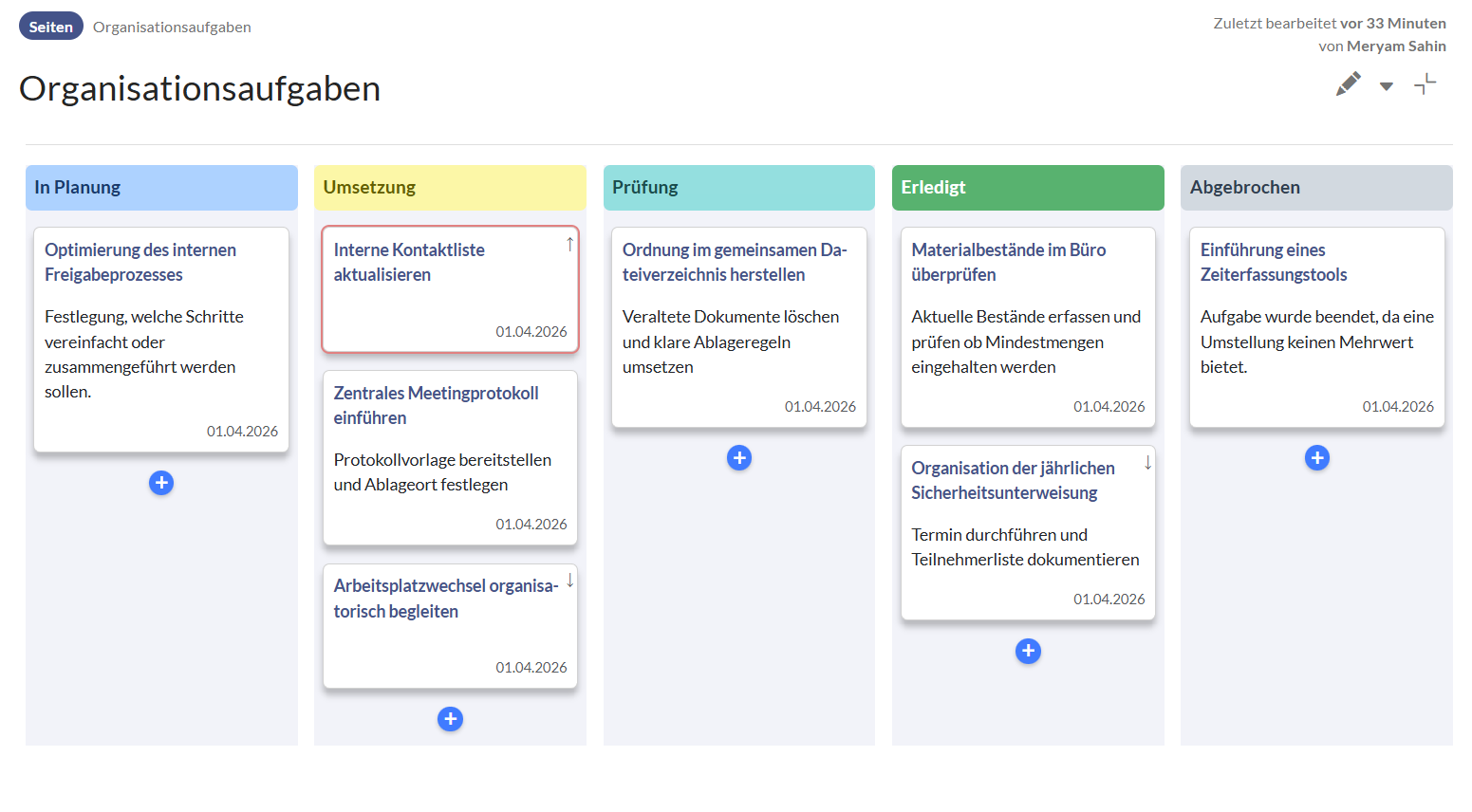Select the yellow Umsetzung column header

click(450, 188)
